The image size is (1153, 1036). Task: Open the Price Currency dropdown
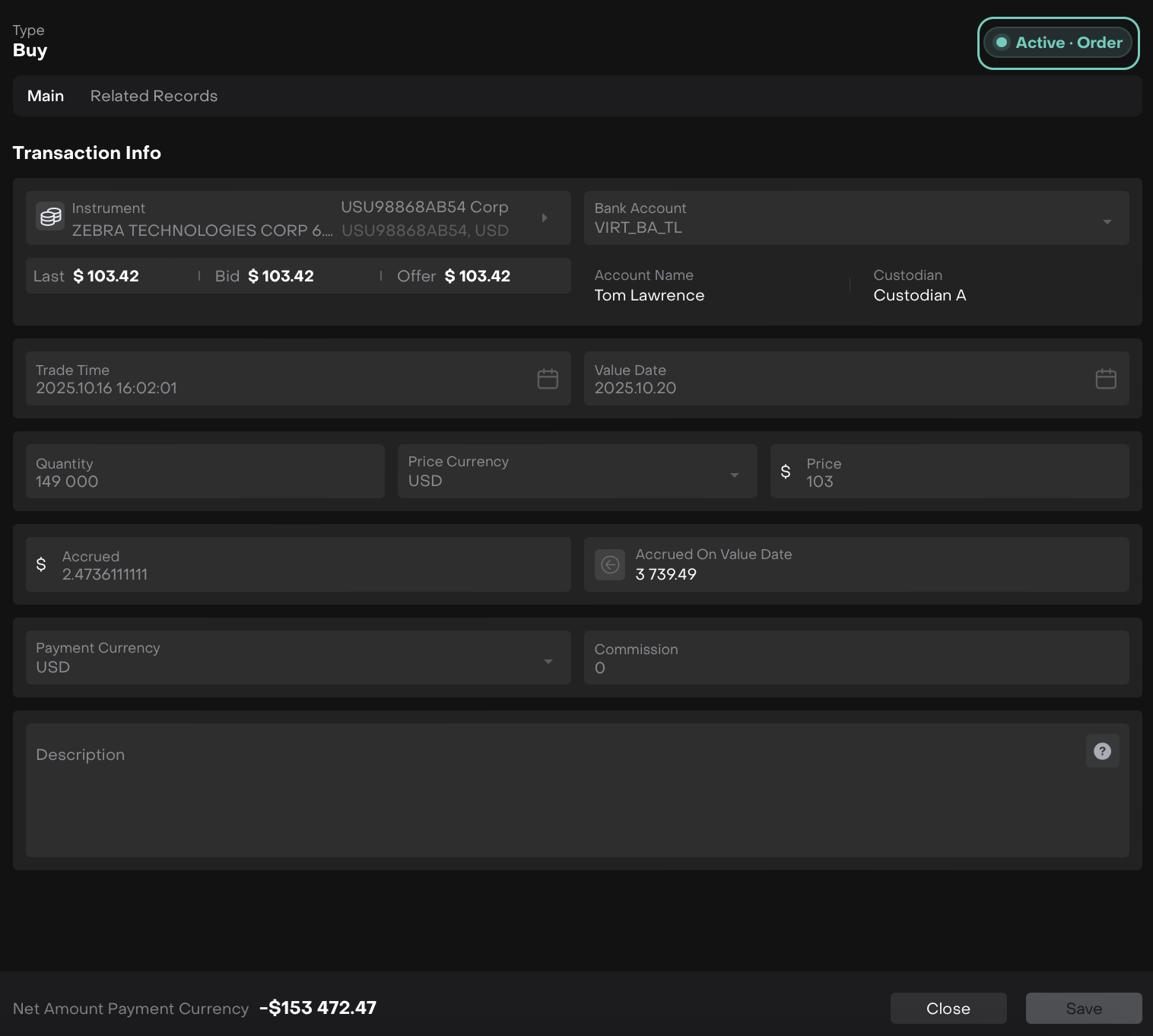[x=734, y=475]
